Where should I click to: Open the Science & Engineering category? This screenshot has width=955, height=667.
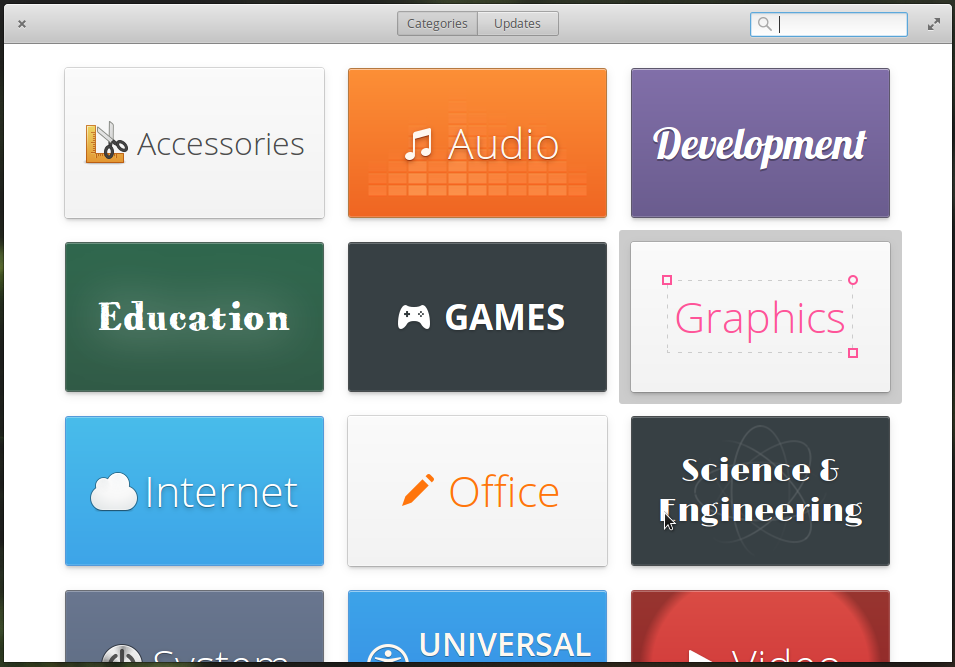760,491
